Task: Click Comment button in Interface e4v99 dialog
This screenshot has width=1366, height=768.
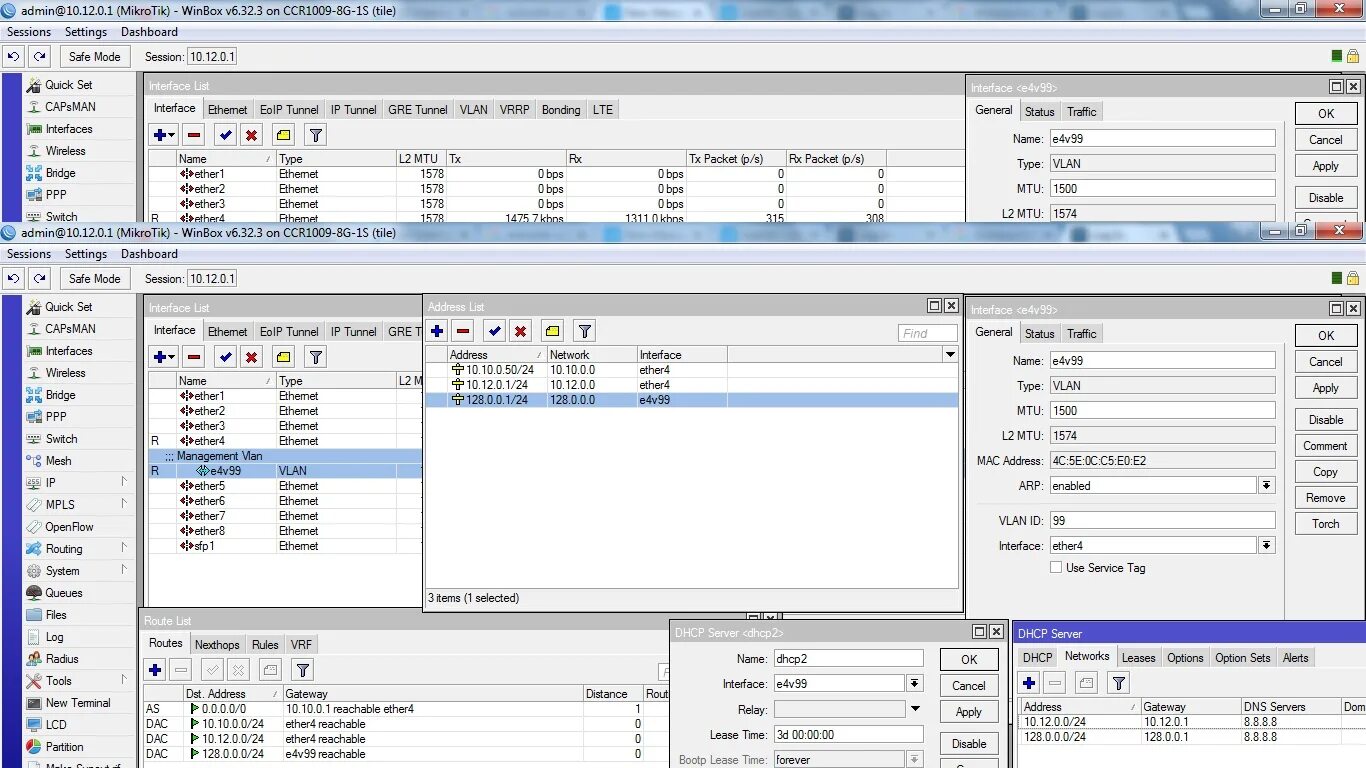Action: point(1326,445)
